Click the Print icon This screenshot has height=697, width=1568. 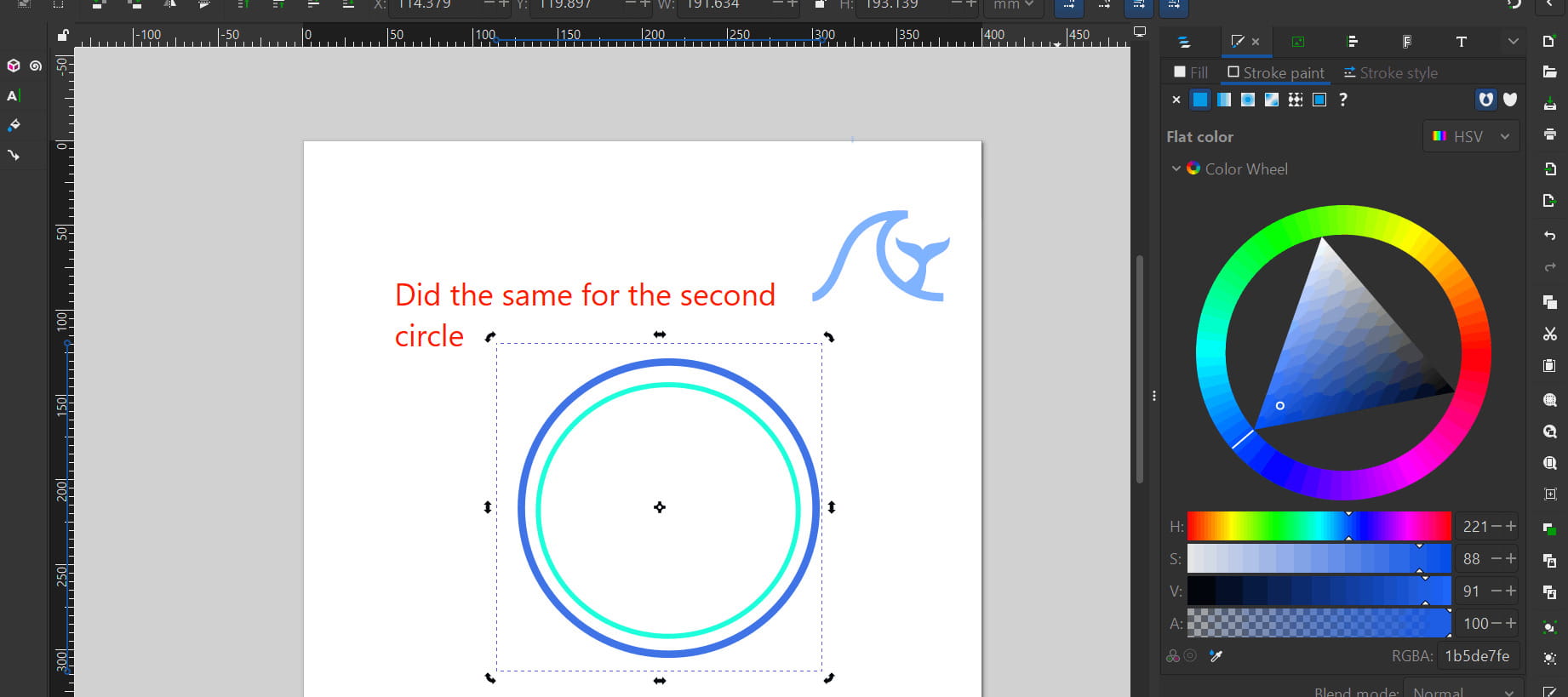[x=1549, y=134]
